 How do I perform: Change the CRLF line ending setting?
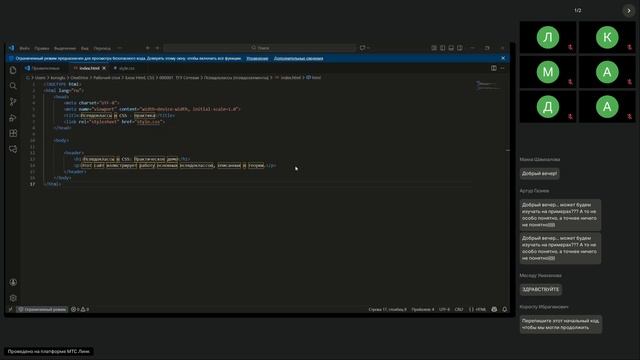(x=459, y=309)
